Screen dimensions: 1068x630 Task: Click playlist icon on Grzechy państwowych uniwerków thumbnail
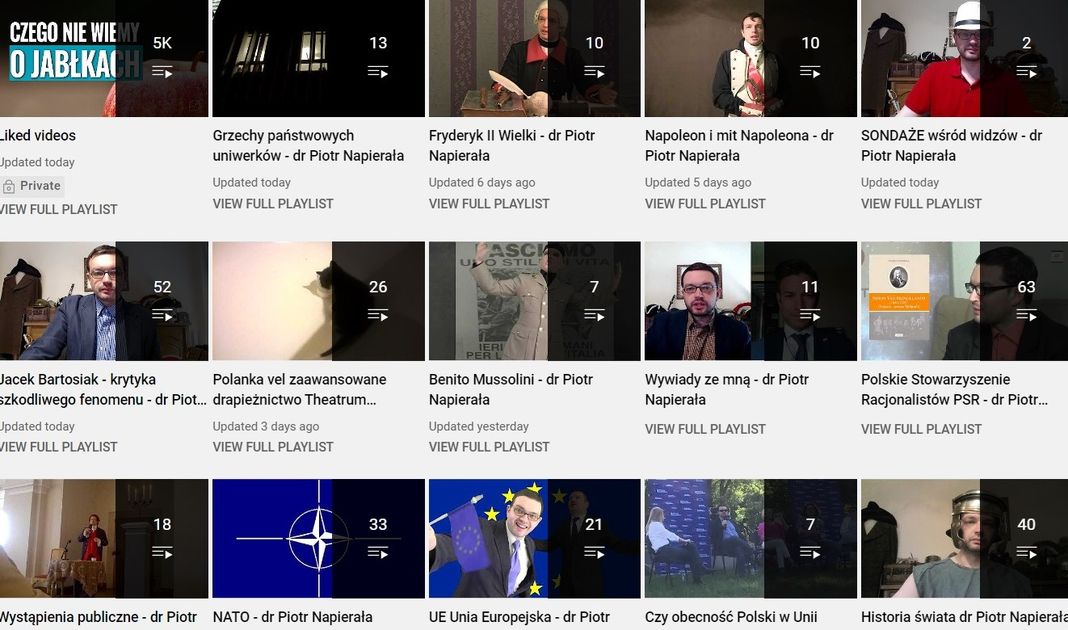pos(378,72)
